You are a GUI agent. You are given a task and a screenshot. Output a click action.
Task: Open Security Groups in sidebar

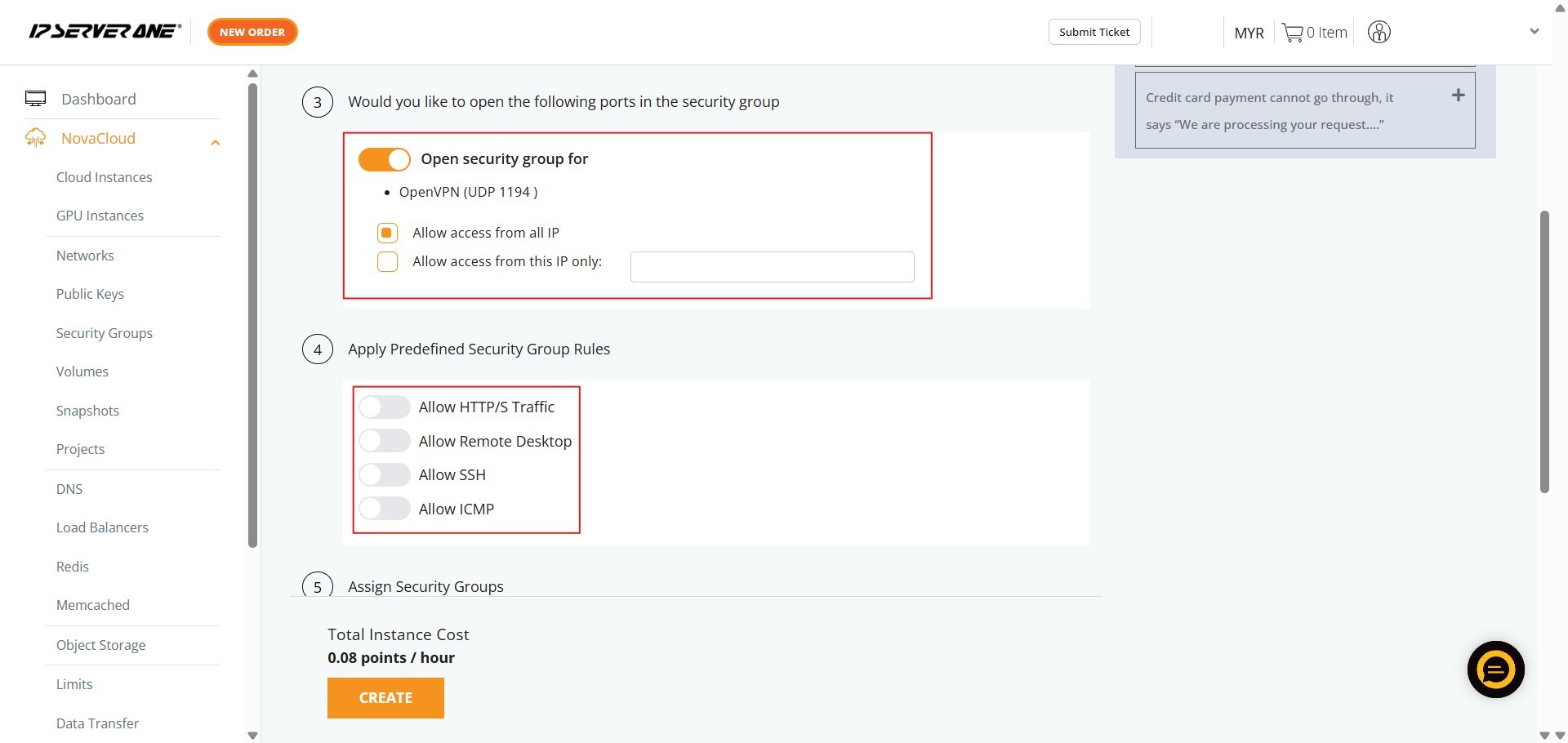tap(104, 333)
